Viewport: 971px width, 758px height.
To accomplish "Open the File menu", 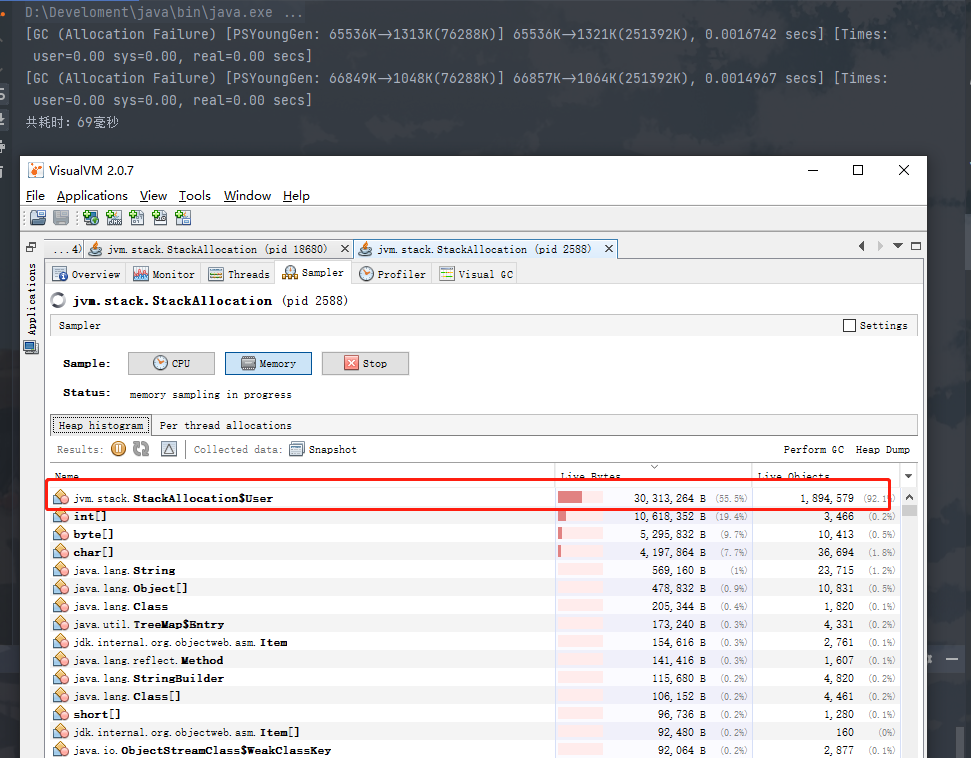I will pyautogui.click(x=35, y=196).
